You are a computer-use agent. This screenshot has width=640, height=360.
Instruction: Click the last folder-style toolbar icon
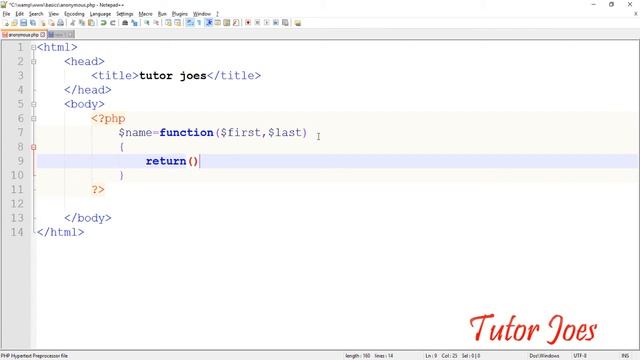click(x=298, y=23)
